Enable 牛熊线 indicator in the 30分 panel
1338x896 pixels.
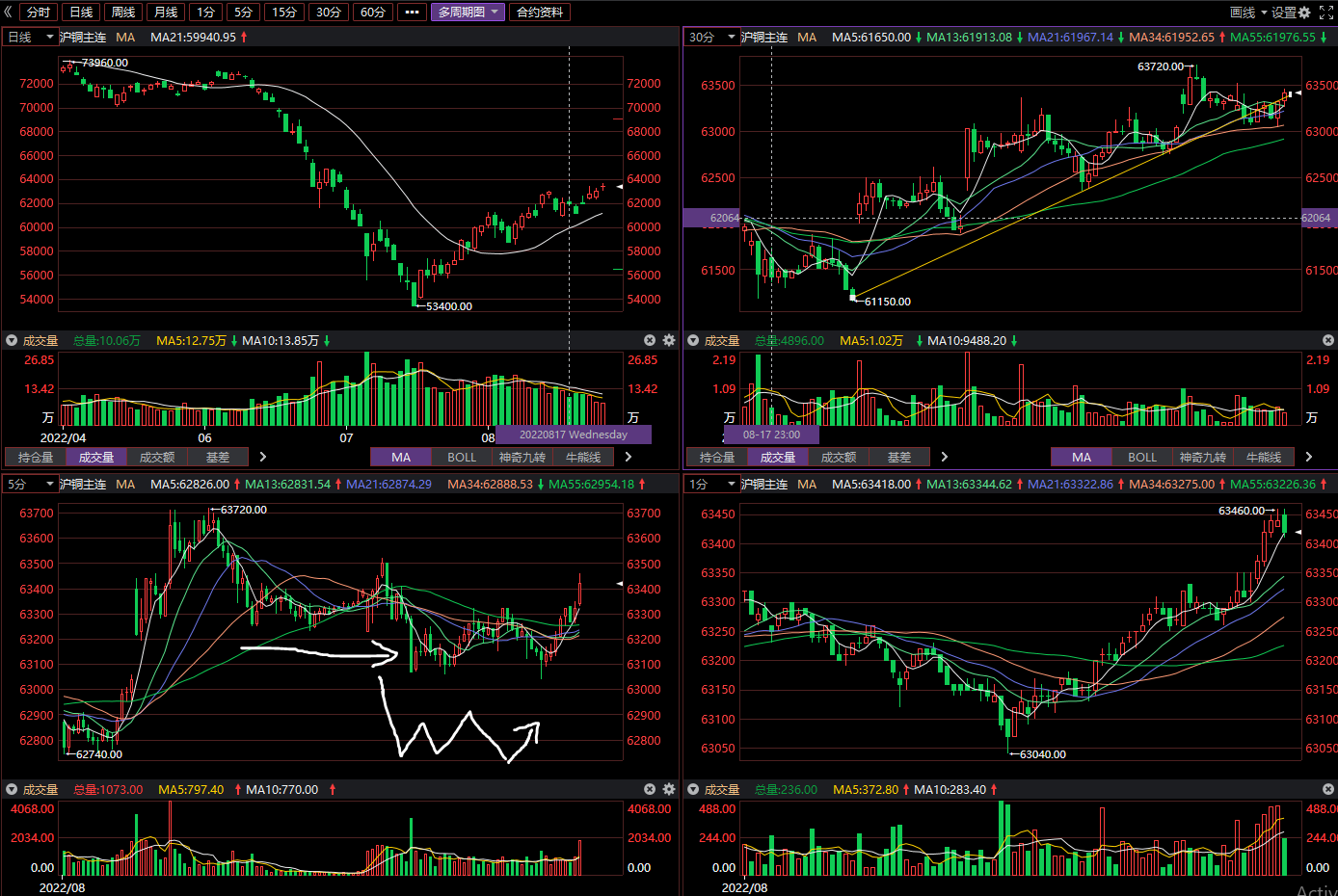coord(1264,457)
